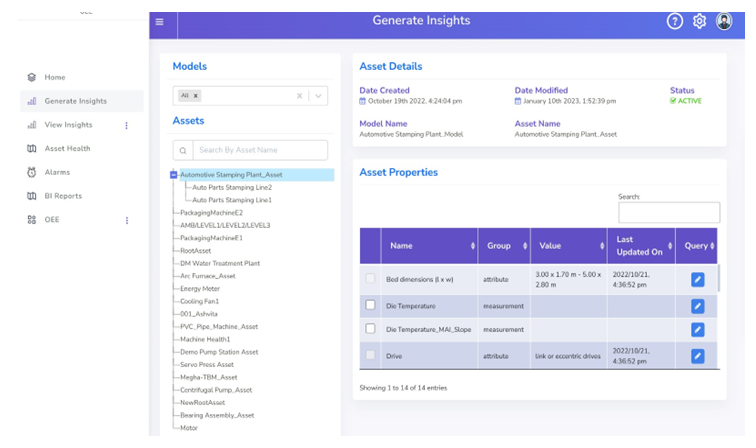Select the Auto Parts Stamping Line2 asset

(x=231, y=187)
